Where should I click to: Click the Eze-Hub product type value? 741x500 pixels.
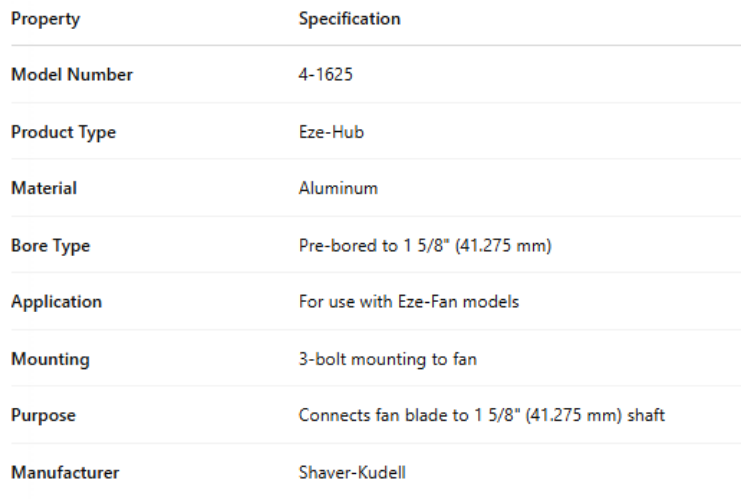coord(331,132)
